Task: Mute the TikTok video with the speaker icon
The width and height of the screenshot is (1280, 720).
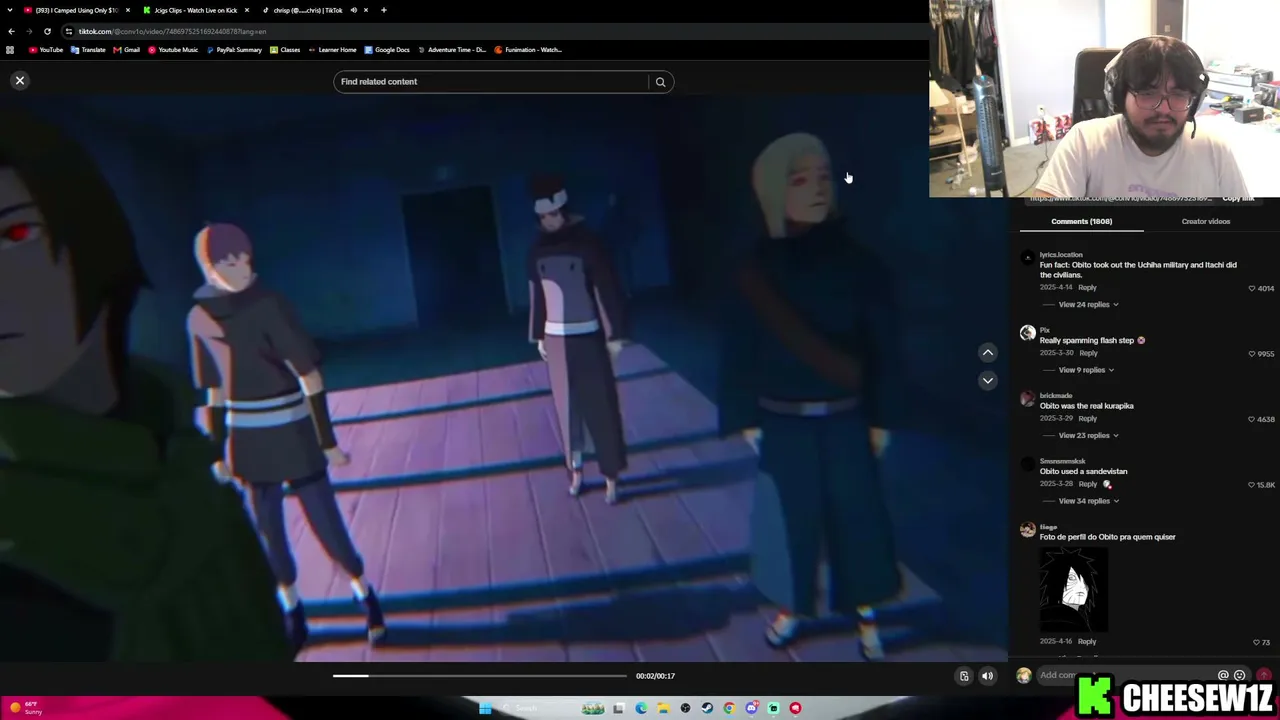Action: tap(987, 676)
